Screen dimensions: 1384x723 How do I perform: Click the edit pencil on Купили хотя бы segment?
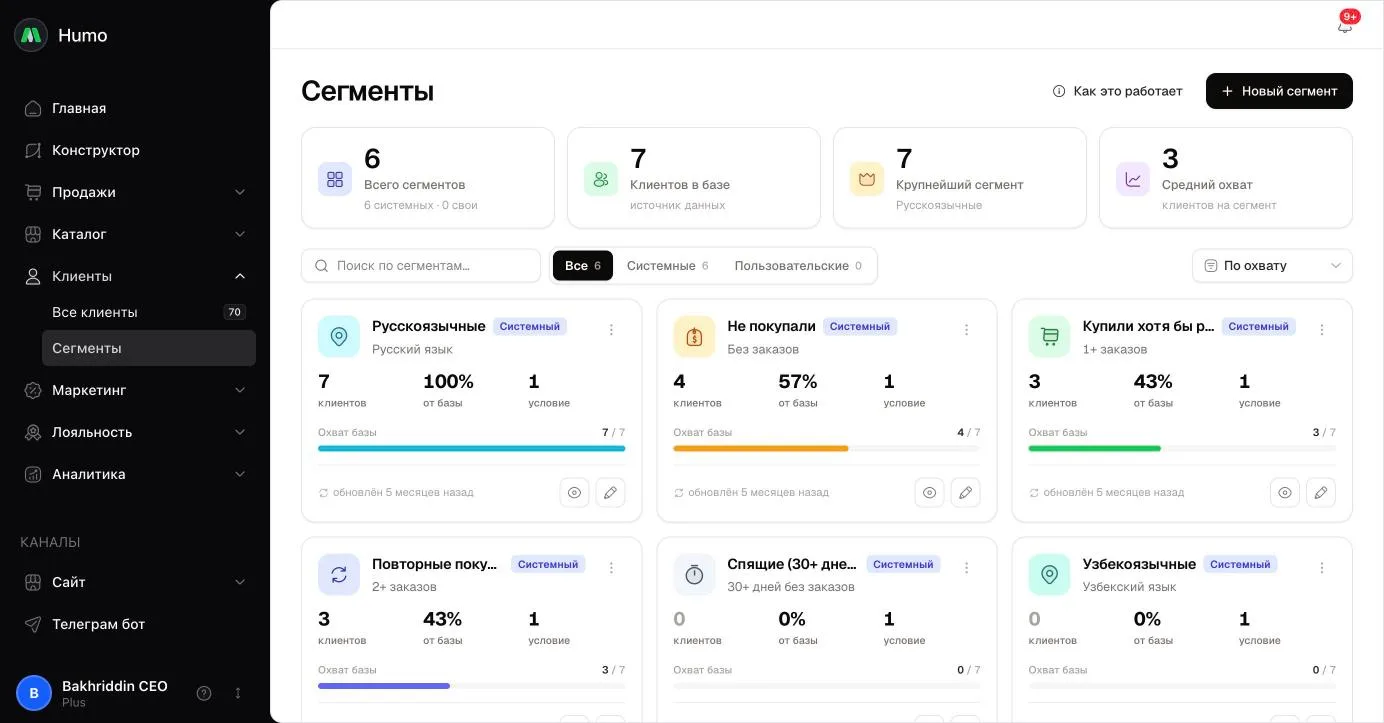coord(1320,492)
